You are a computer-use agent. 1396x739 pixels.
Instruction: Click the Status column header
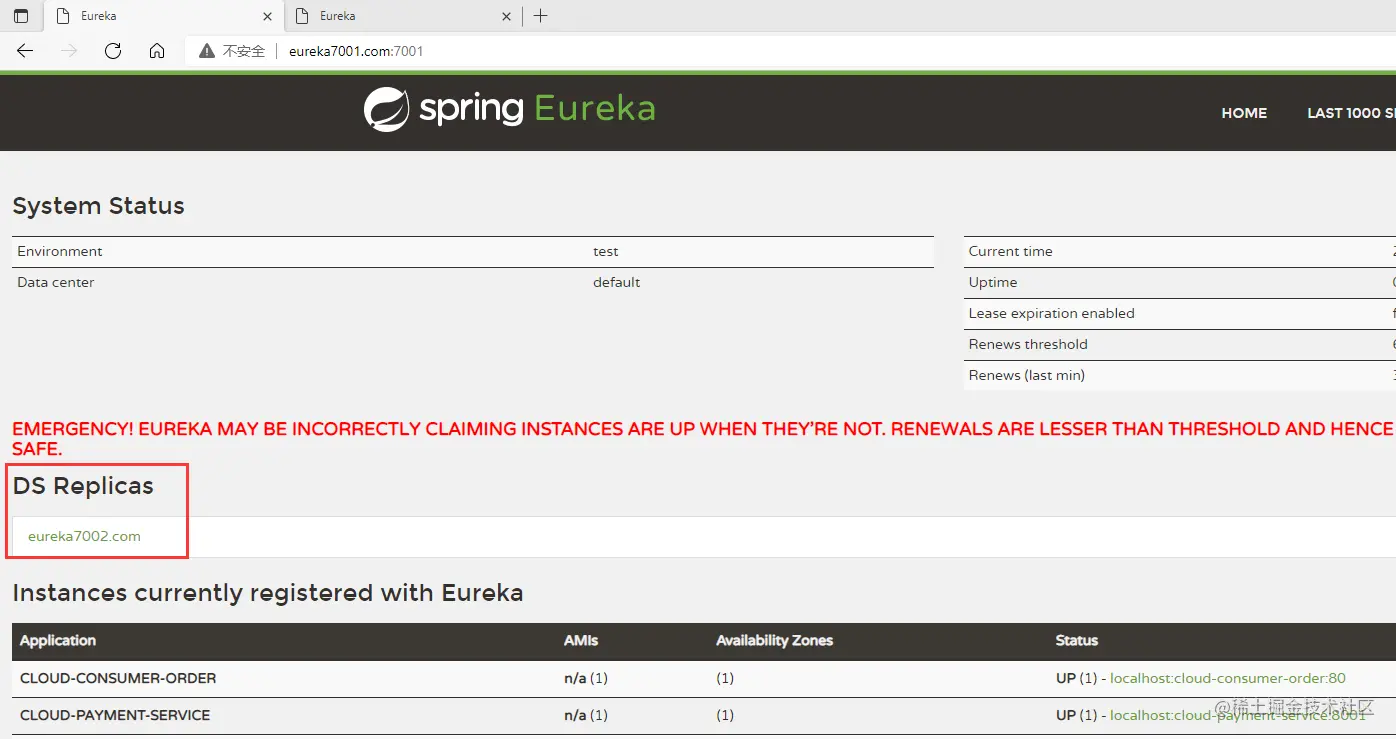(1076, 640)
